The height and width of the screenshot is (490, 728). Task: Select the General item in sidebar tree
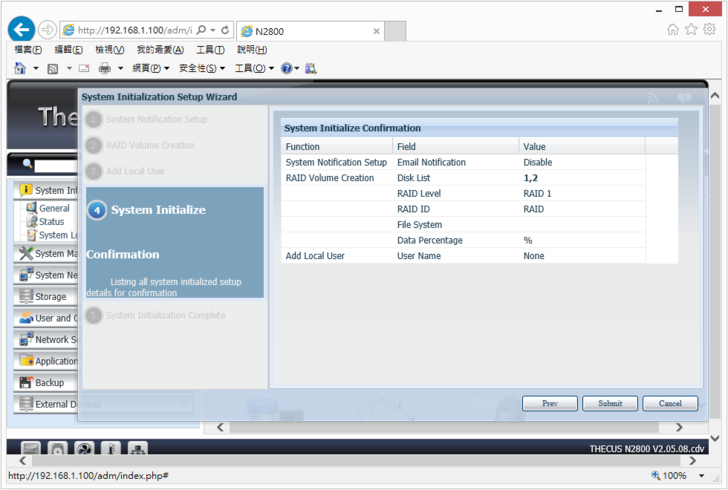(x=54, y=208)
